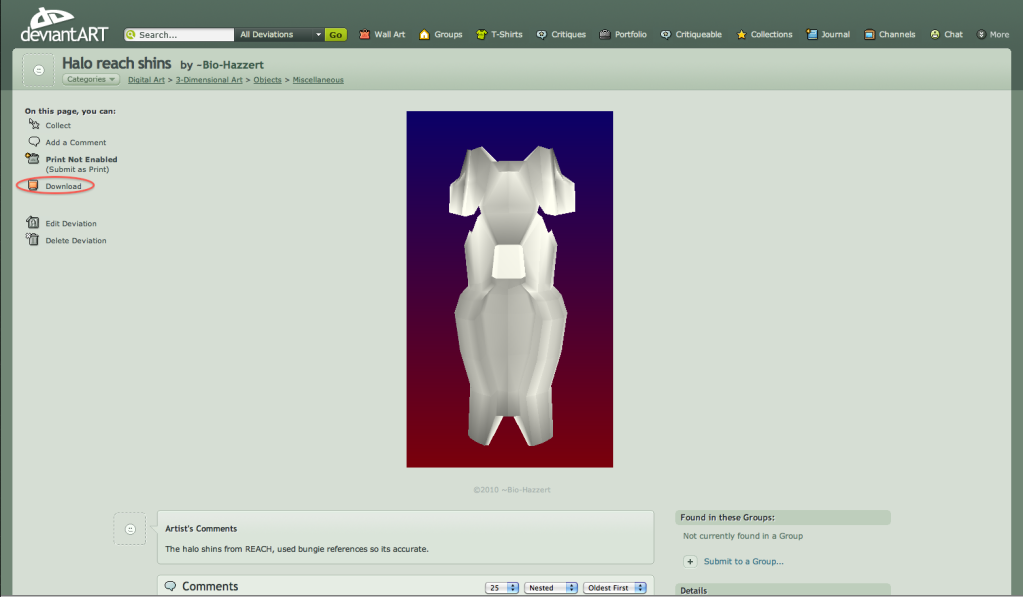Open the 25 comments-per-page dropdown
Viewport: 1023px width, 597px height.
click(502, 588)
